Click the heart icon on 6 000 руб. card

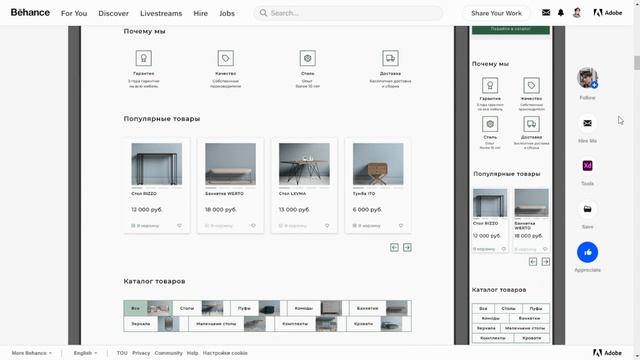coord(401,225)
